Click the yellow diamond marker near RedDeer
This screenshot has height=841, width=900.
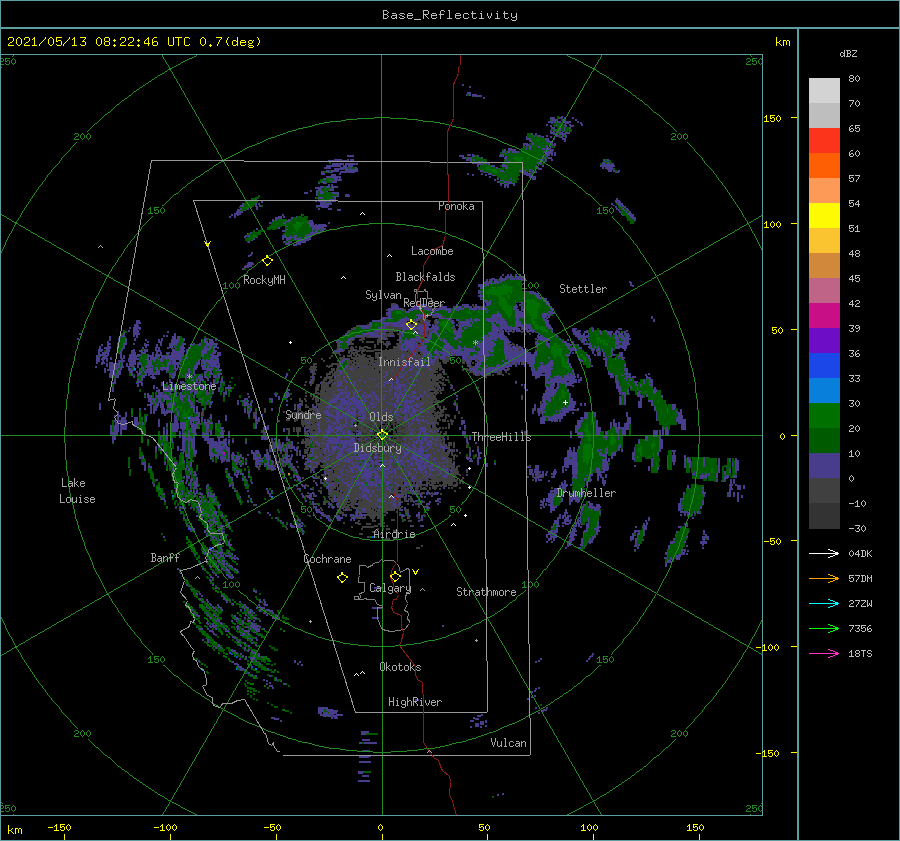[x=411, y=324]
